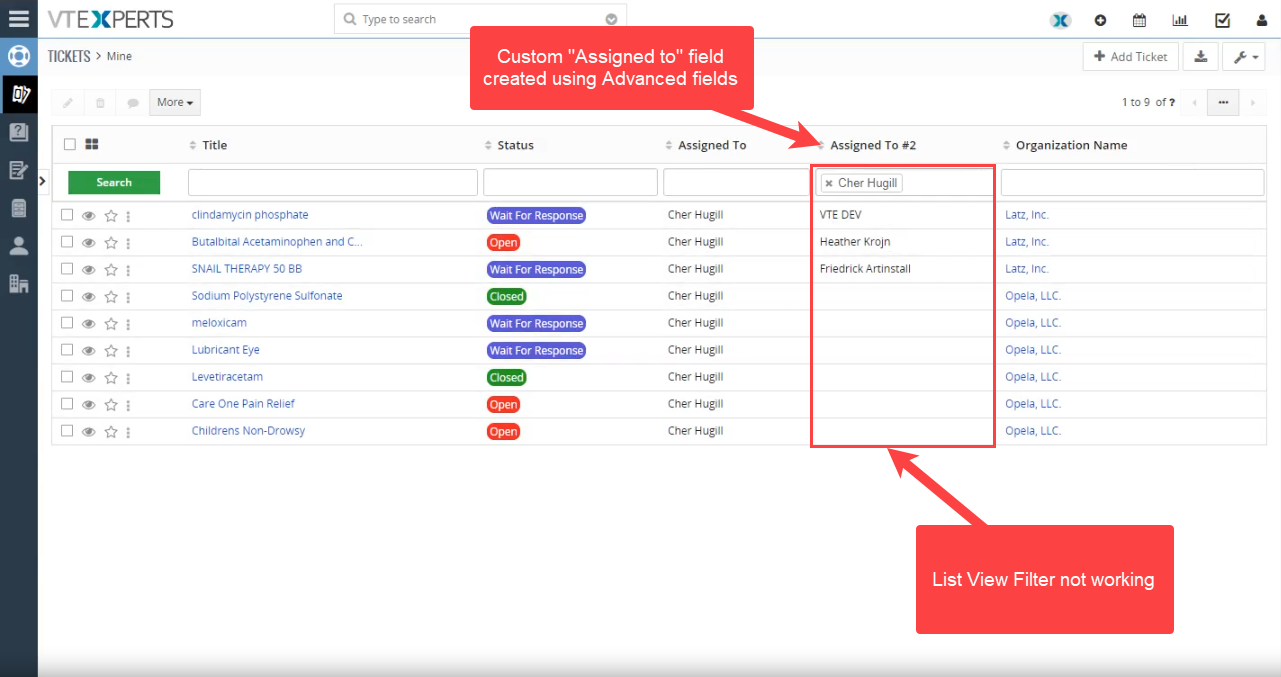Click the Mine list breadcrumb
Viewport: 1281px width, 677px height.
(x=119, y=56)
